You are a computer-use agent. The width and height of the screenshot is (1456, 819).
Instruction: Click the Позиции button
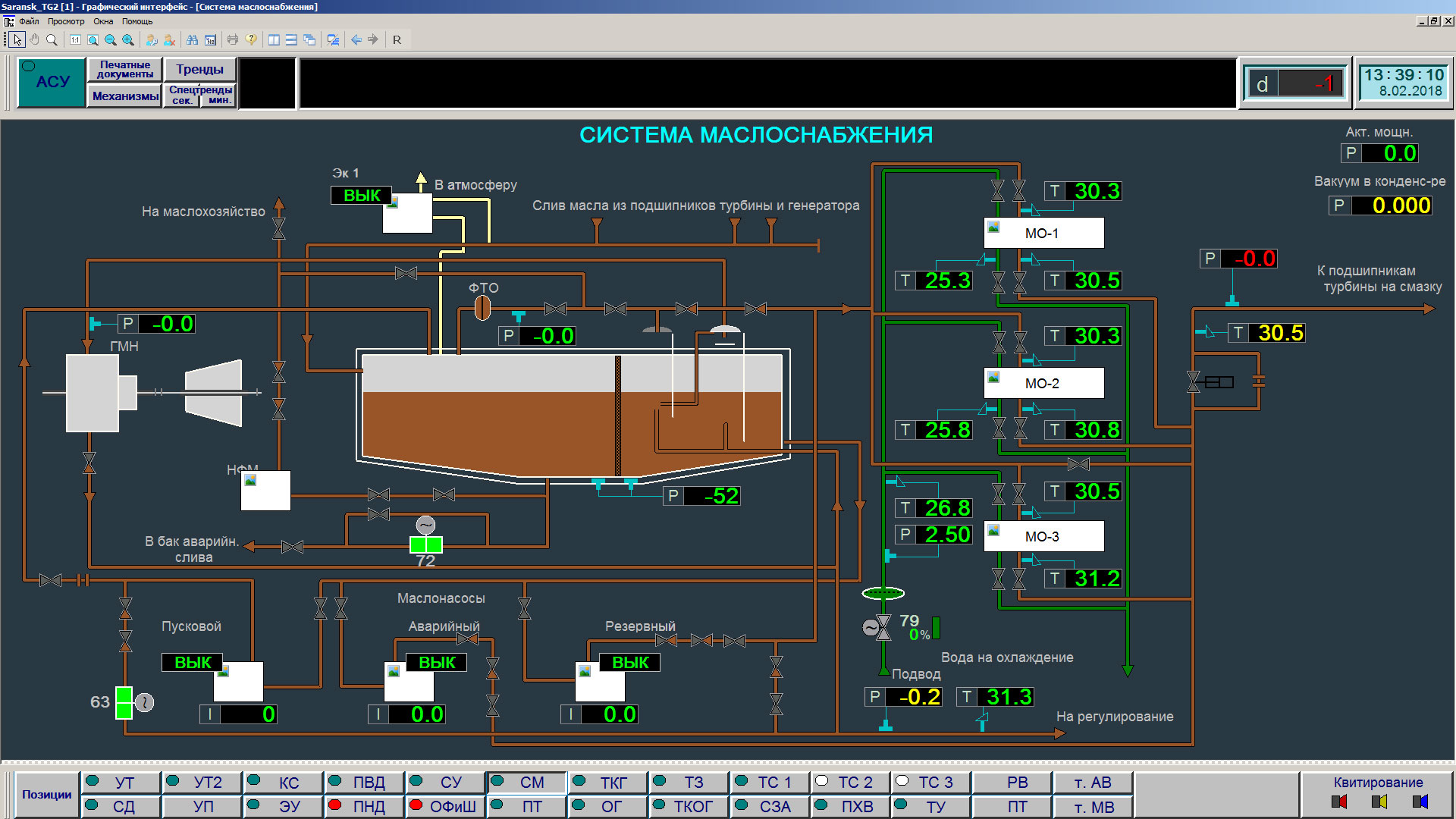46,794
